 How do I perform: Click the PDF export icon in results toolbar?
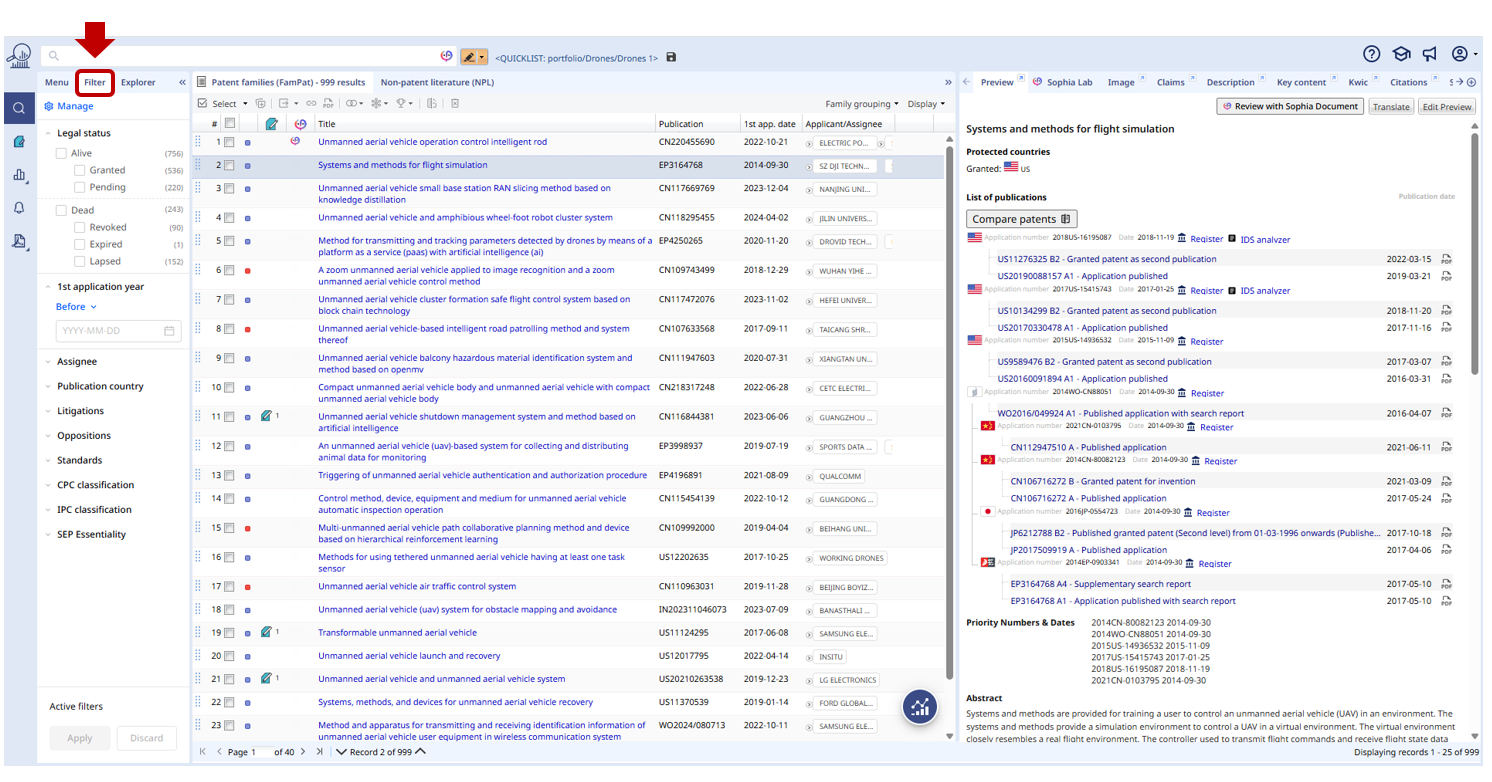coord(326,104)
